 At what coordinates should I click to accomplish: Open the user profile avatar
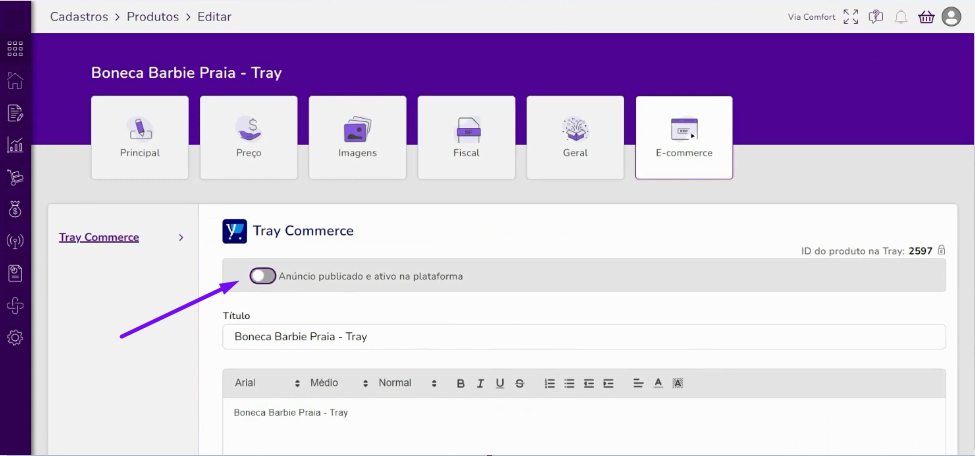tap(951, 17)
